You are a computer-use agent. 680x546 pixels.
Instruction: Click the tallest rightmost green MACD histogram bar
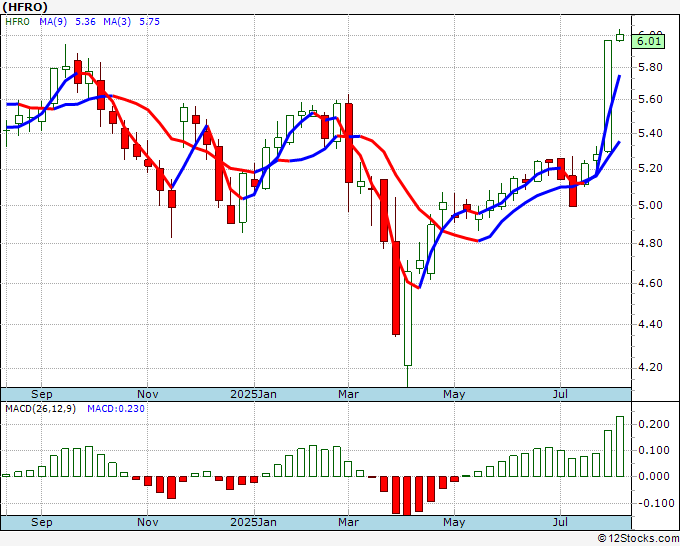tap(620, 446)
